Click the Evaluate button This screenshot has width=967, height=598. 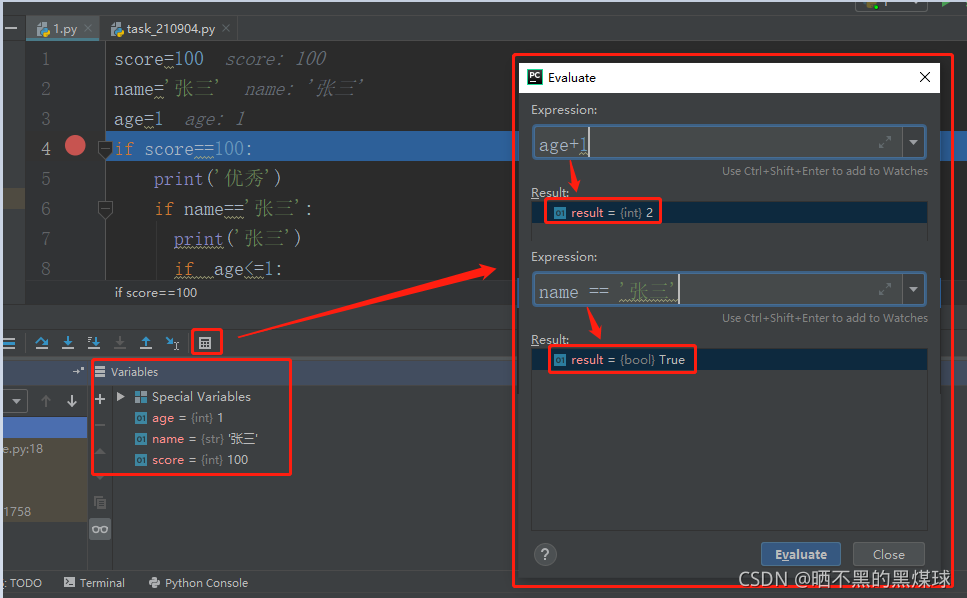click(x=800, y=554)
